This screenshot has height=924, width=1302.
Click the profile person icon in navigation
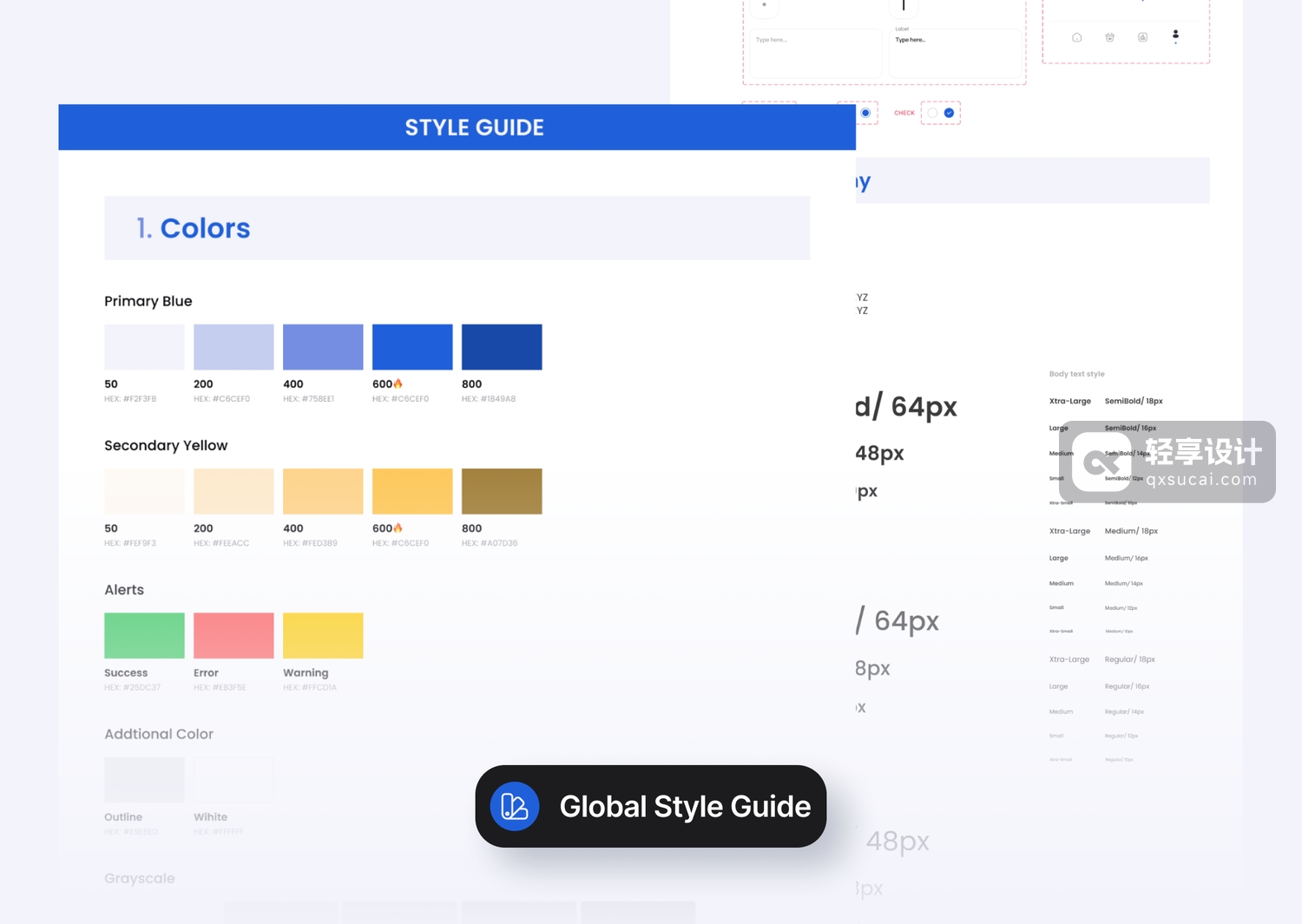coord(1175,36)
